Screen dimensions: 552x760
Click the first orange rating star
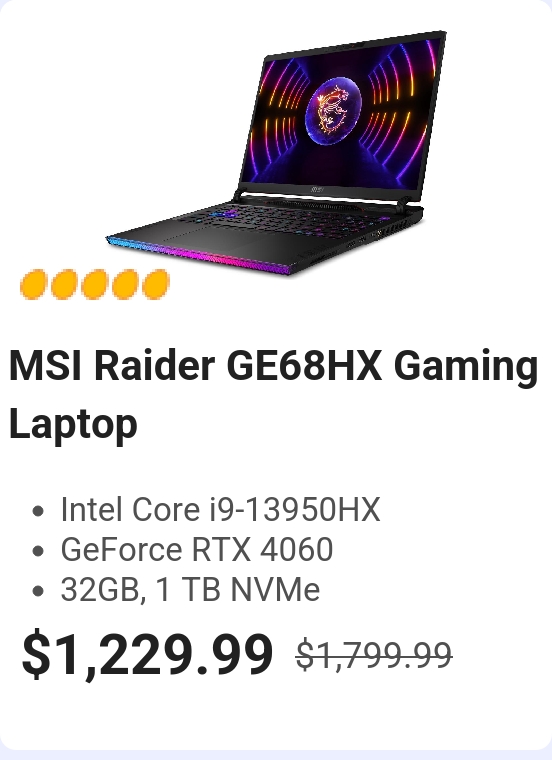pyautogui.click(x=33, y=285)
